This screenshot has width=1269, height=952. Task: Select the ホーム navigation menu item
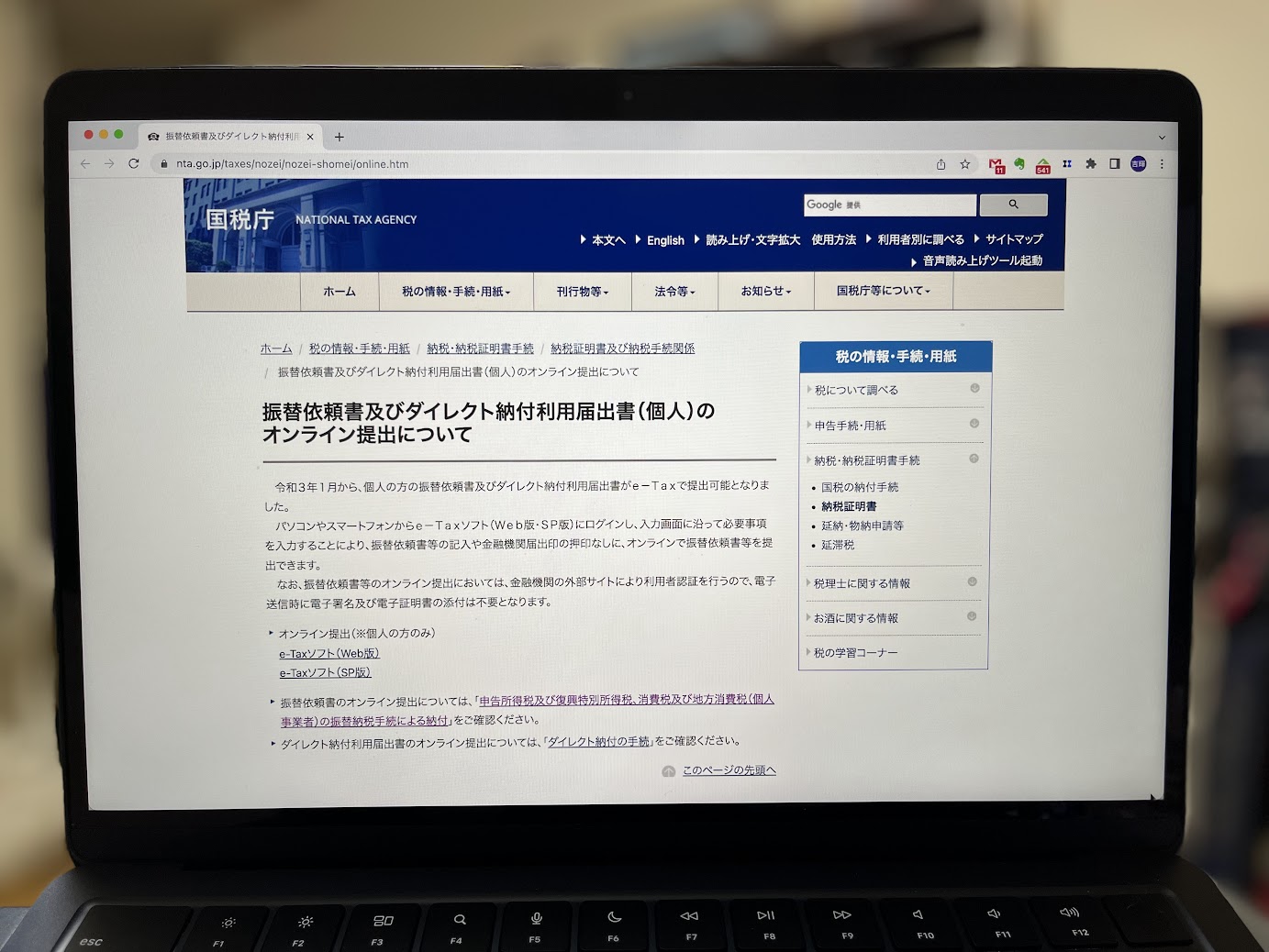(339, 292)
